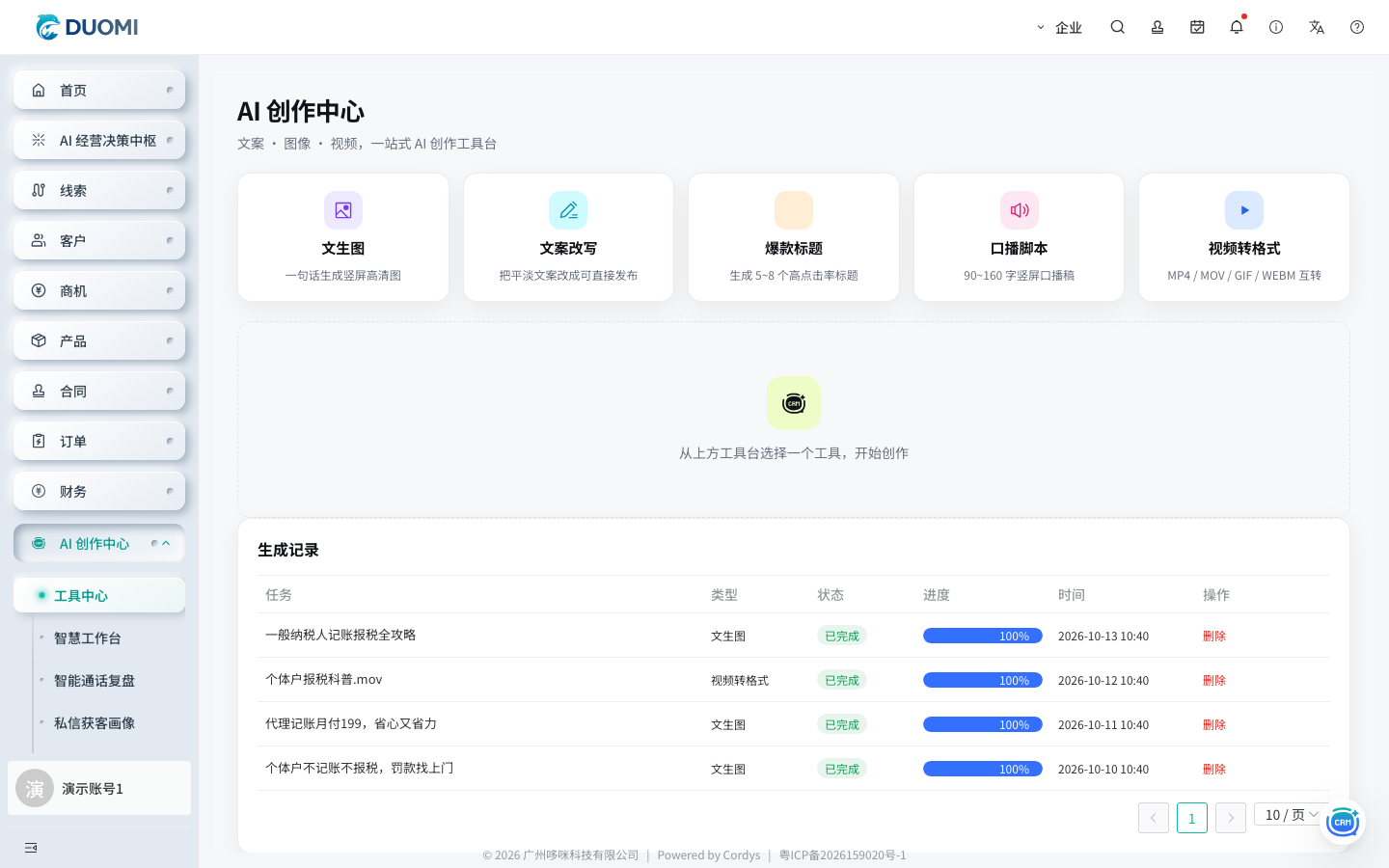Viewport: 1389px width, 868px height.
Task: Open the 企业 dropdown in header
Action: pyautogui.click(x=1059, y=27)
